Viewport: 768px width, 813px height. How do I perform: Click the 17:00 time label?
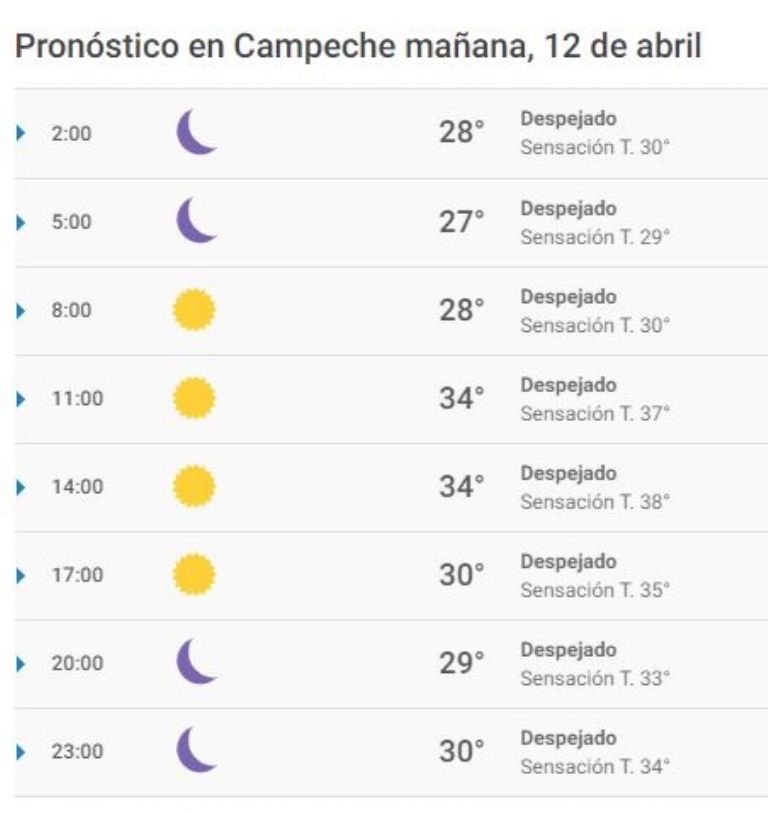[77, 575]
